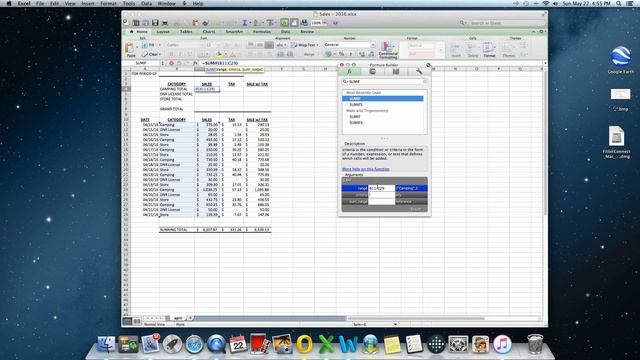Open the Layout ribbon tab
Viewport: 640px width, 360px height.
163,31
